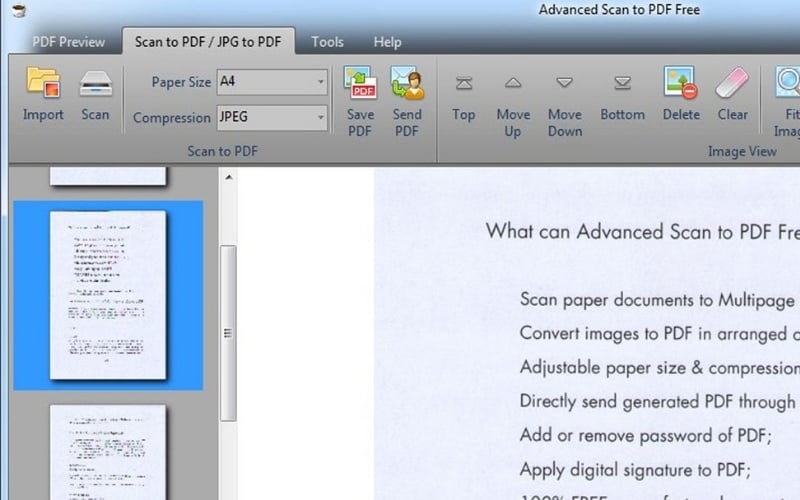Click the 'Image View' group label
Viewport: 800px width, 500px height.
(742, 151)
